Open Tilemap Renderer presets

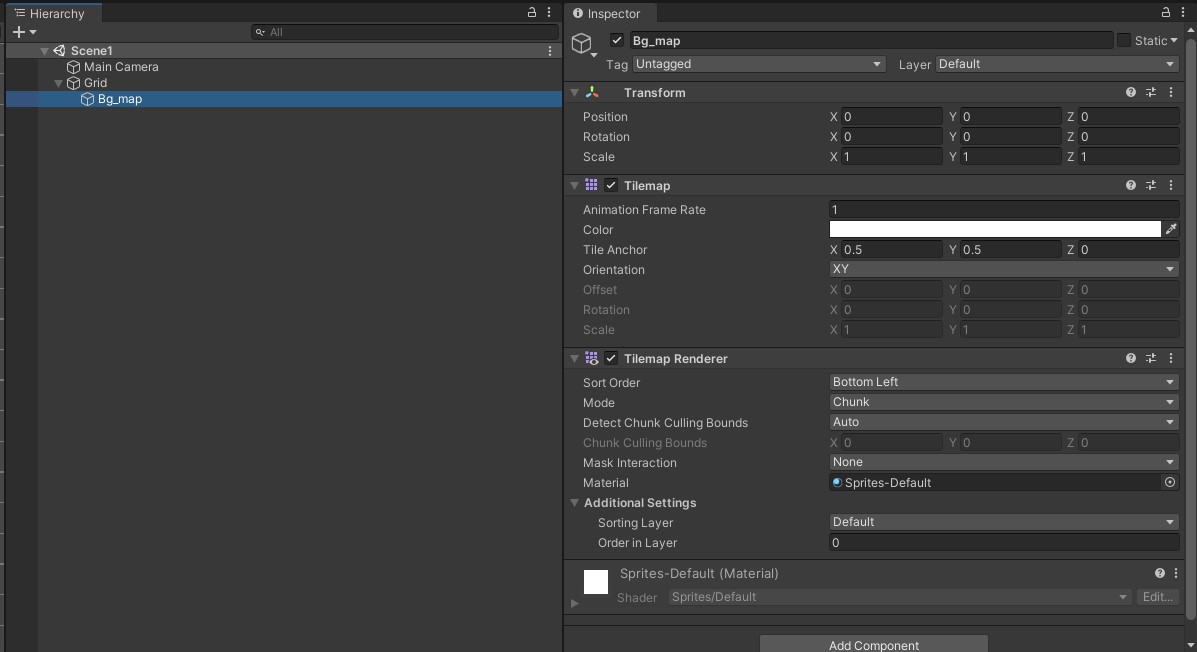[1150, 358]
